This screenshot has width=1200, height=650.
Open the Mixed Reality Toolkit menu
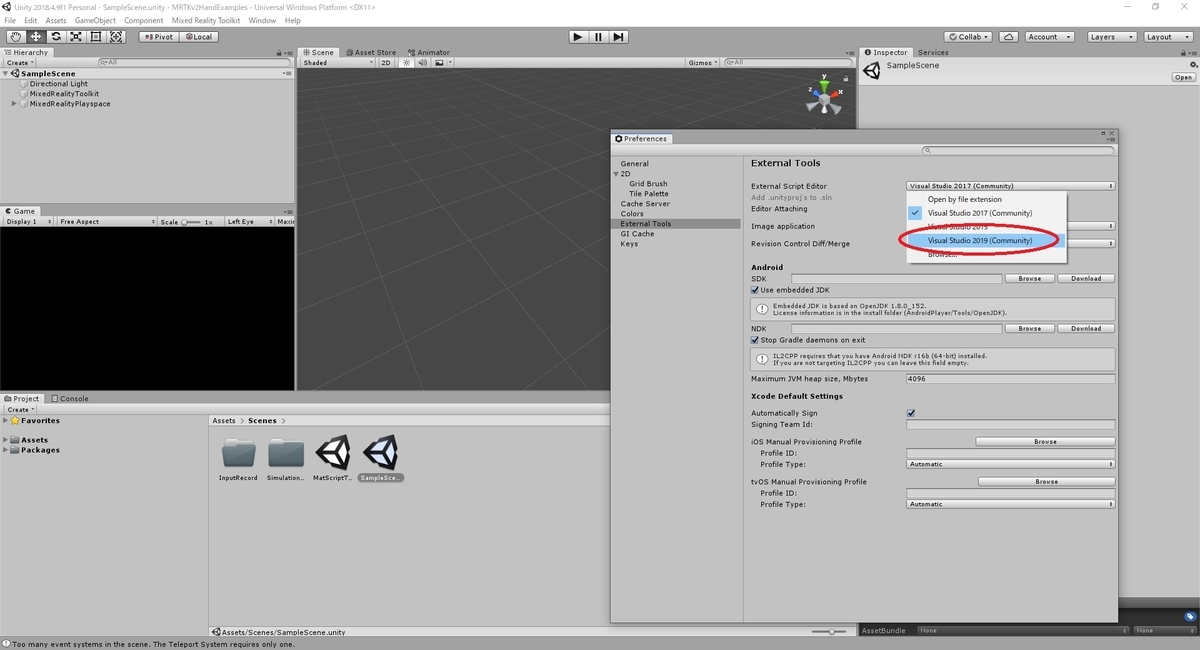[206, 20]
